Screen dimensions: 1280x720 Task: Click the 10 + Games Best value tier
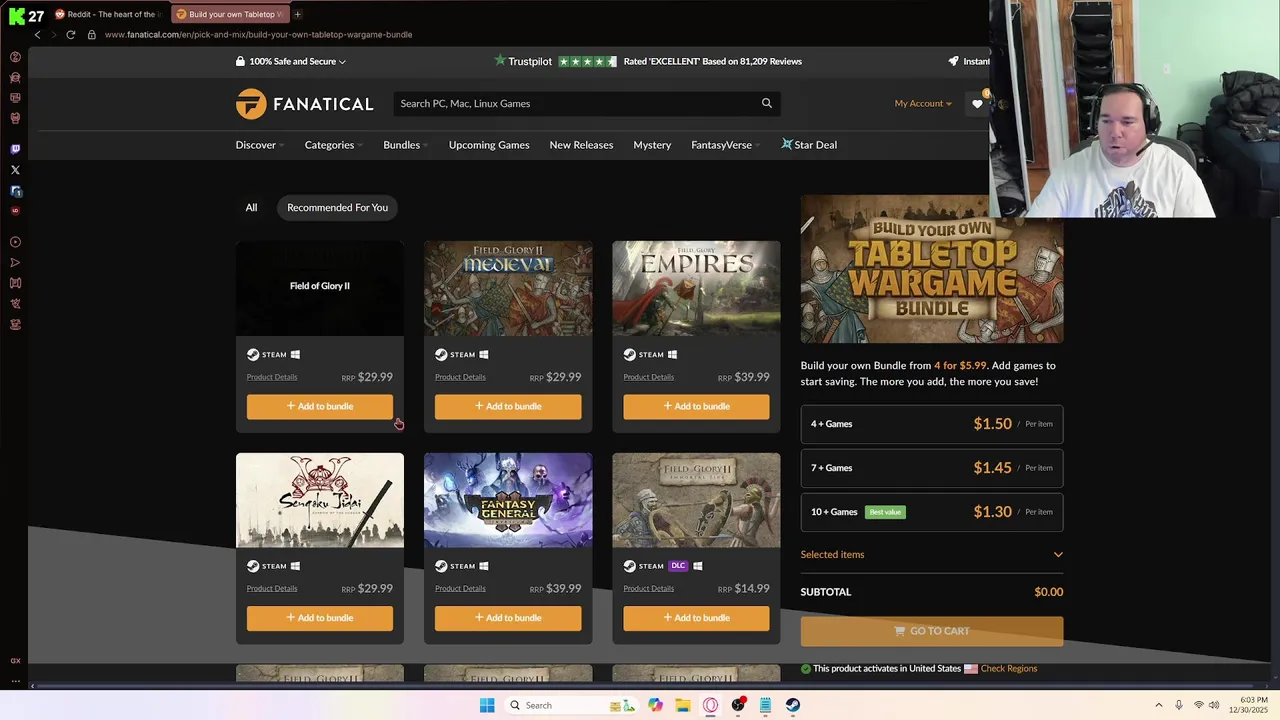click(932, 512)
